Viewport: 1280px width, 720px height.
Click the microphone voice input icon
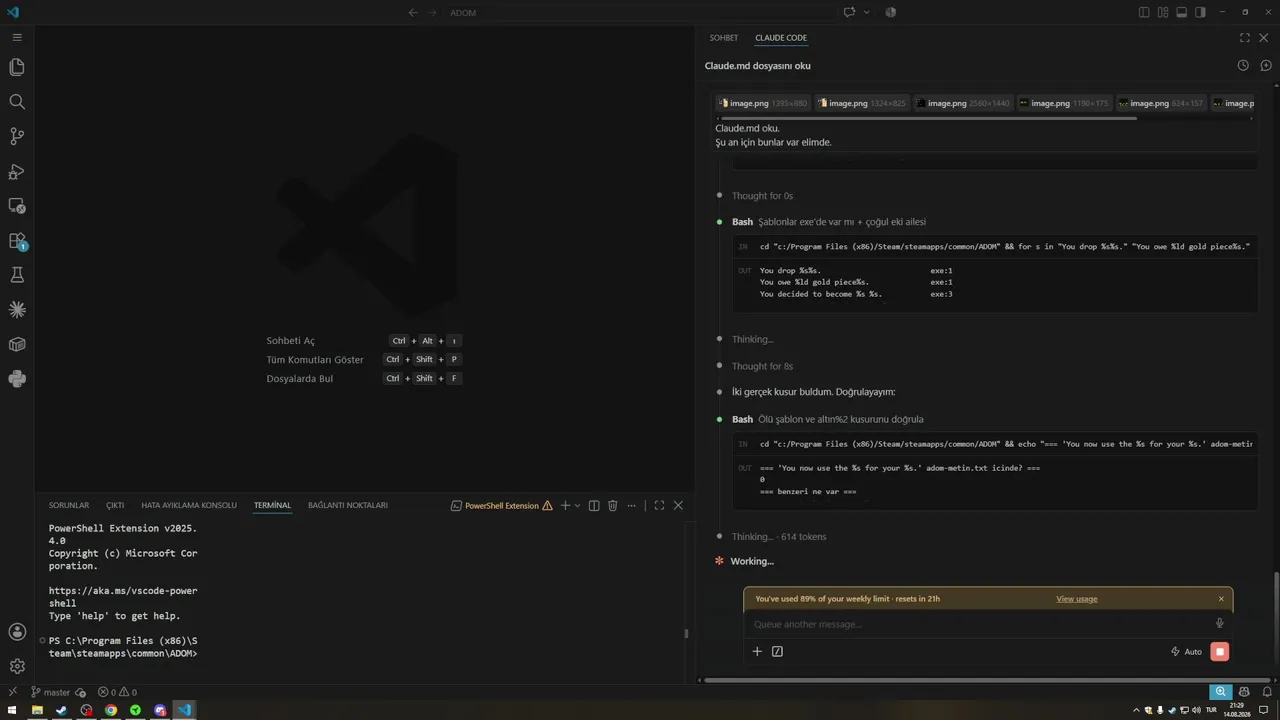(1219, 623)
